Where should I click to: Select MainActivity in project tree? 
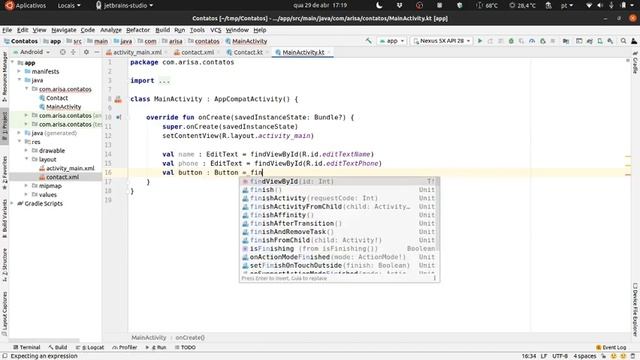point(63,107)
